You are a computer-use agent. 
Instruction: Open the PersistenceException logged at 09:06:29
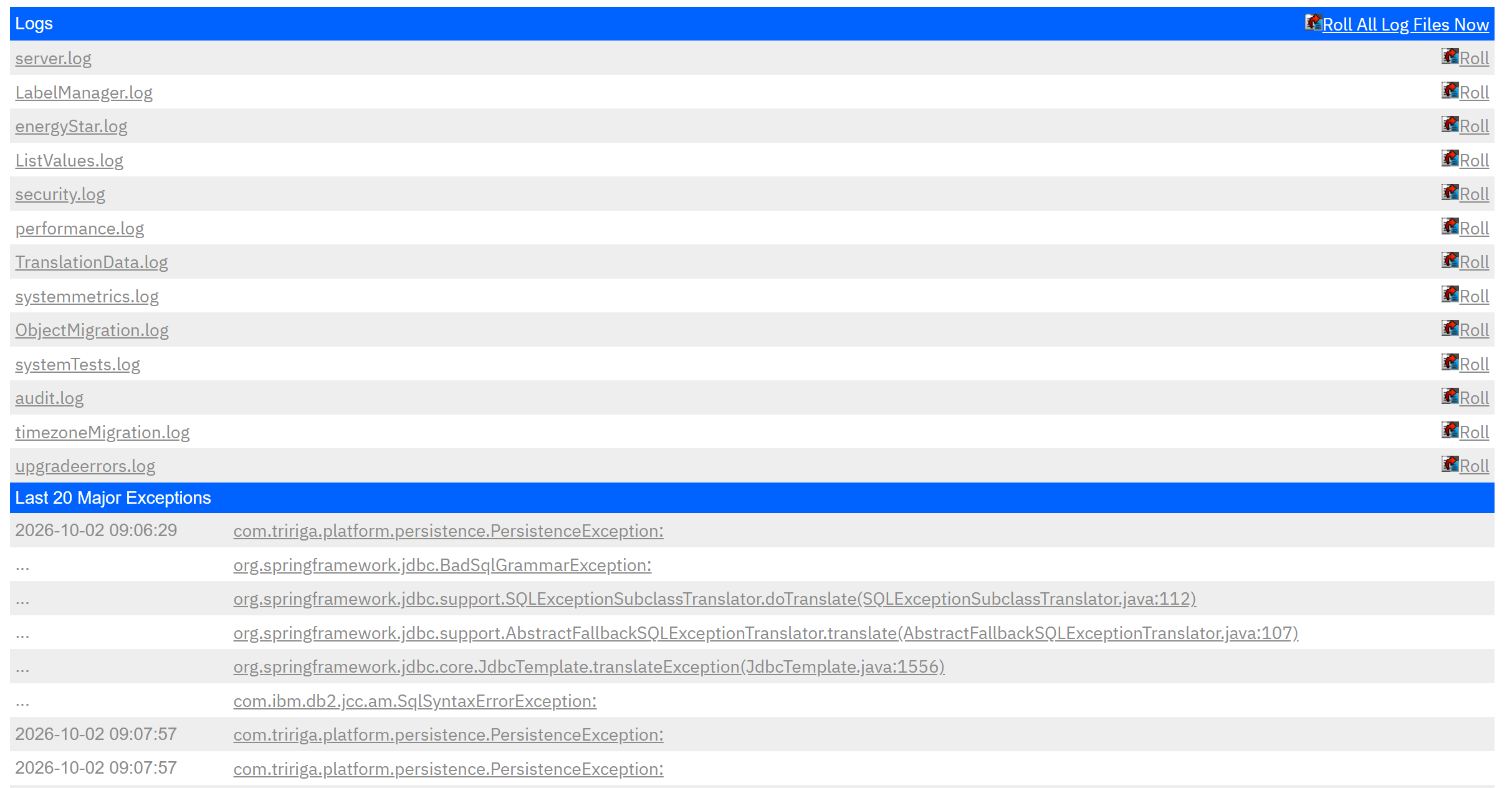point(448,531)
